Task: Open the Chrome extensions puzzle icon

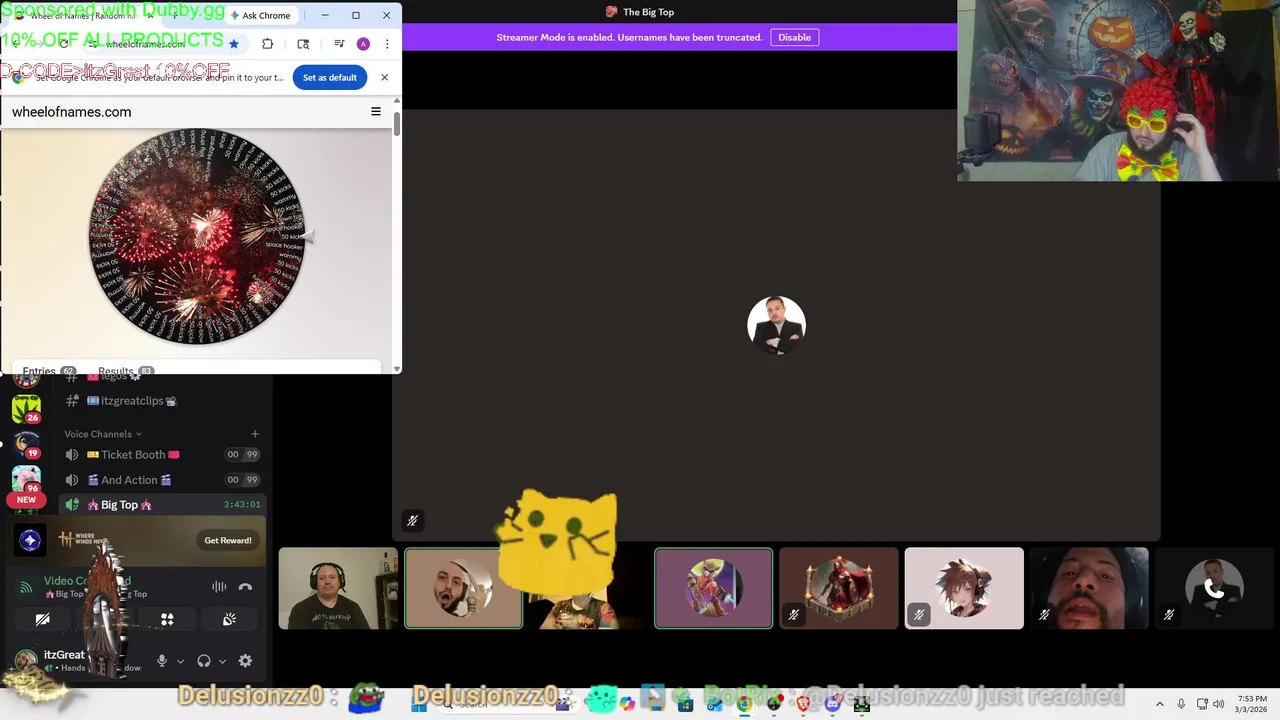Action: point(267,44)
